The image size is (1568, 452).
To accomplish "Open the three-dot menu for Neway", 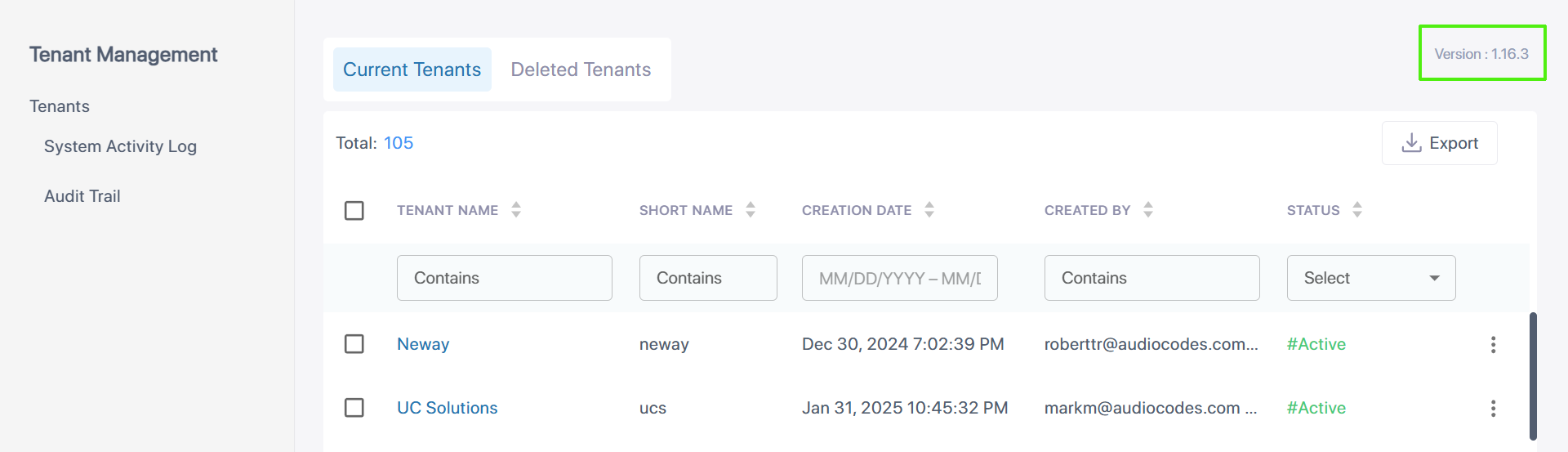I will coord(1493,345).
